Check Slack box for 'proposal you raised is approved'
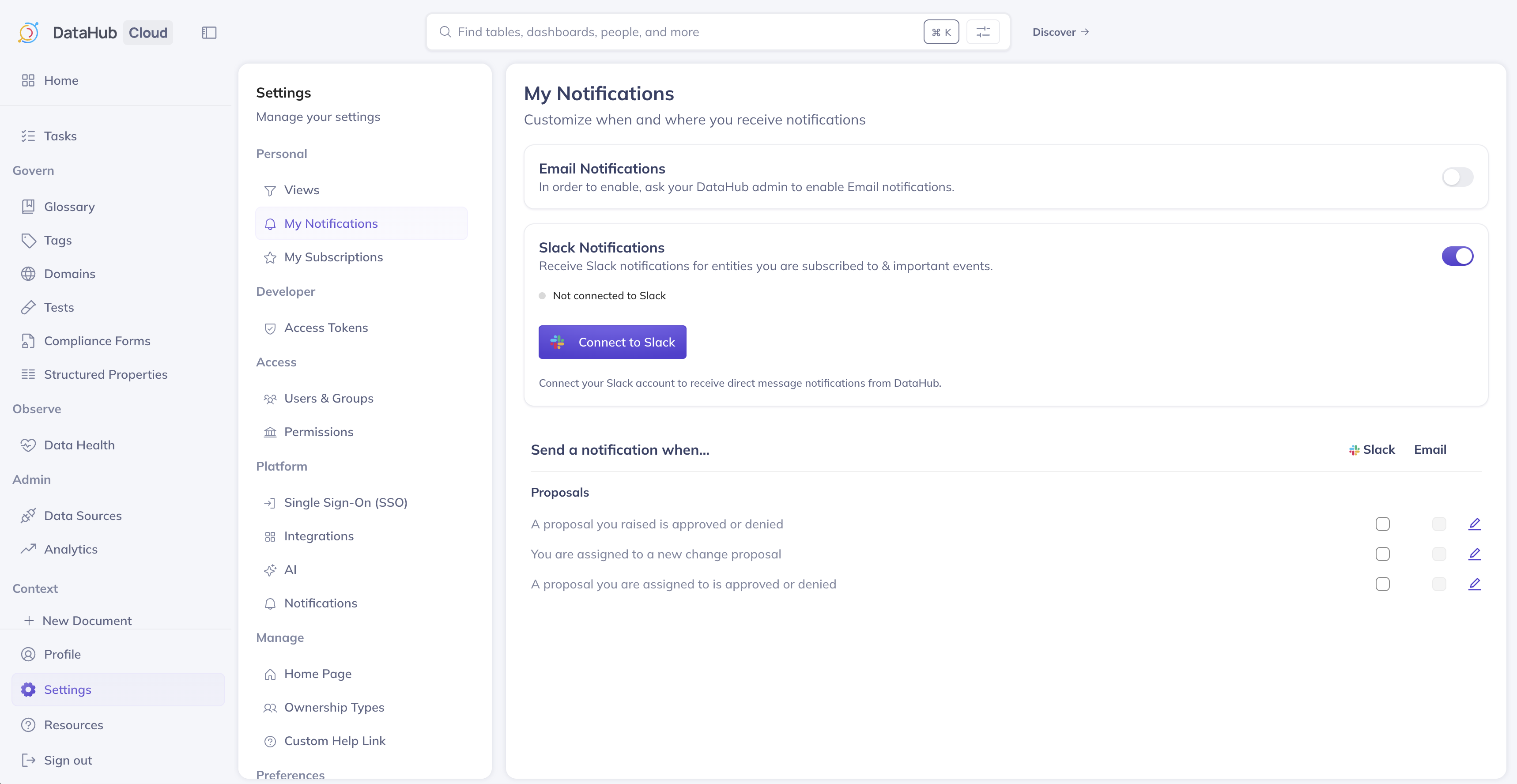The image size is (1517, 784). click(x=1382, y=524)
